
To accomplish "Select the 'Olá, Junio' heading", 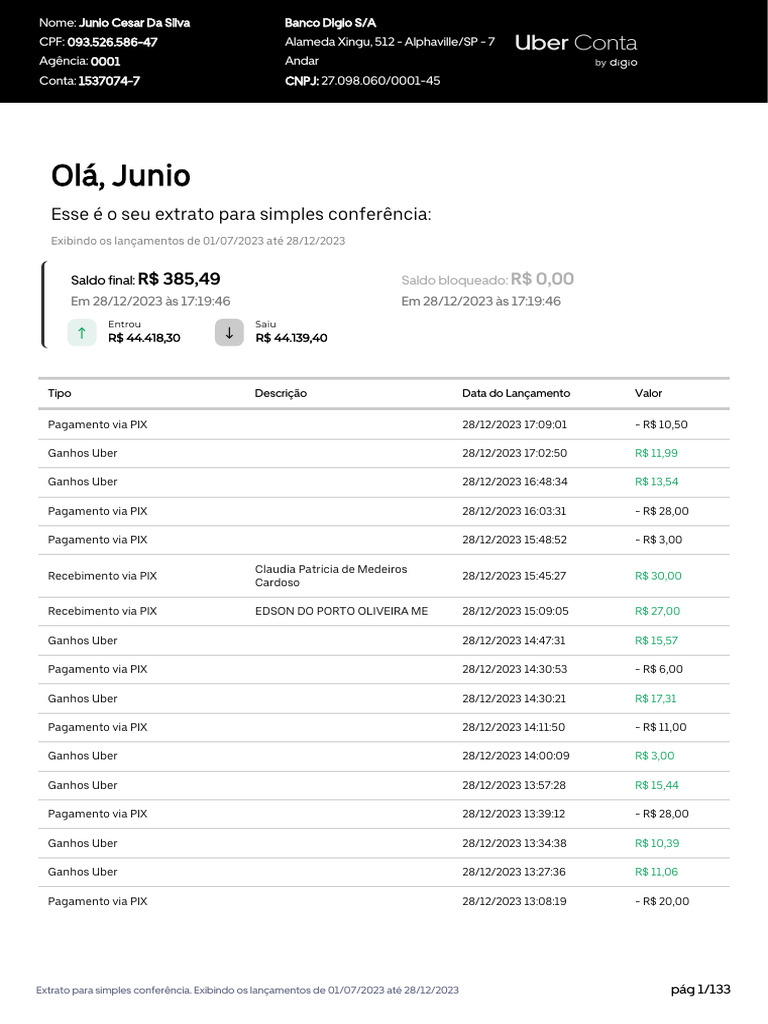I will pyautogui.click(x=121, y=176).
